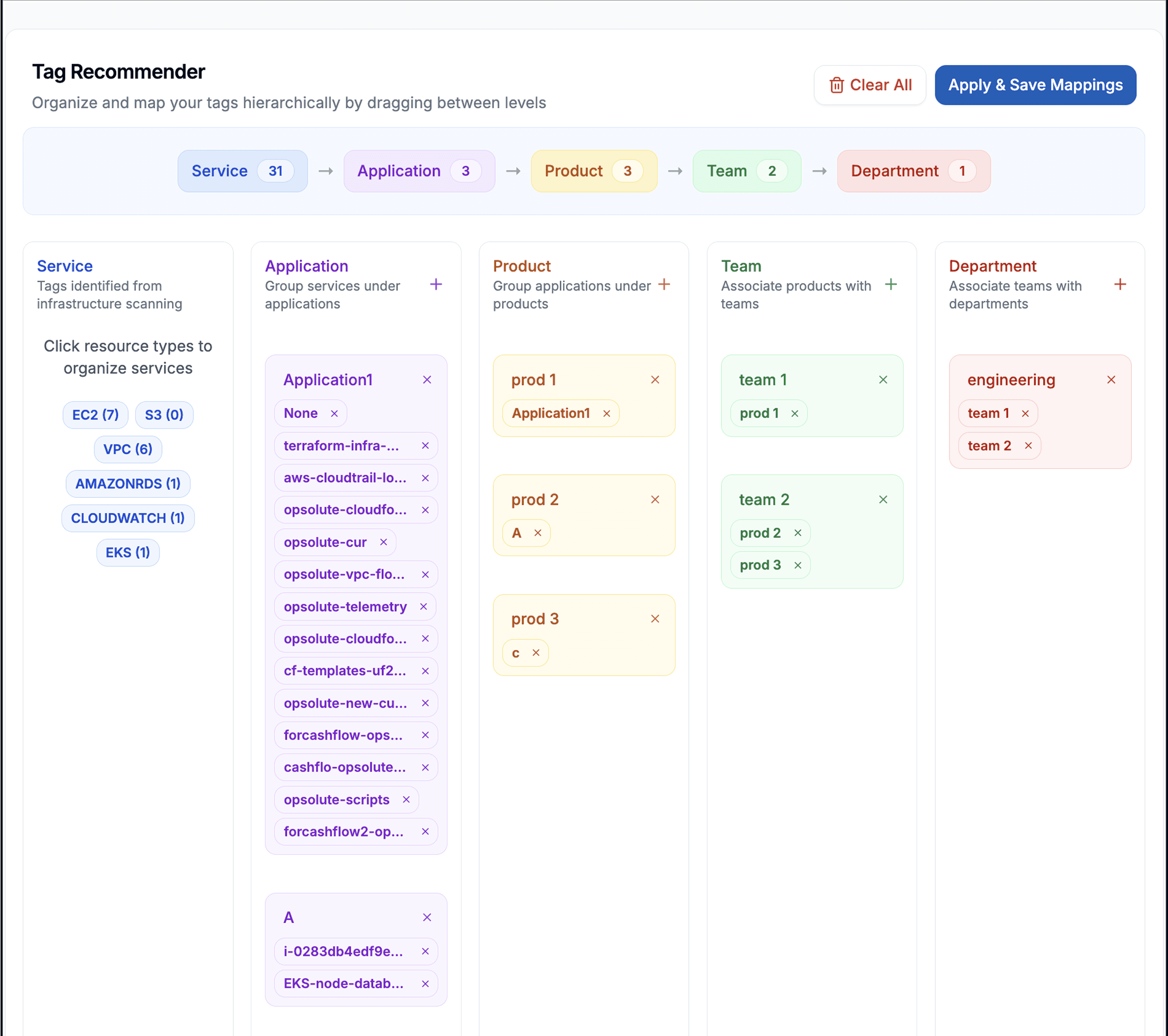Remove the engineering department card
The height and width of the screenshot is (1036, 1168).
pyautogui.click(x=1111, y=380)
